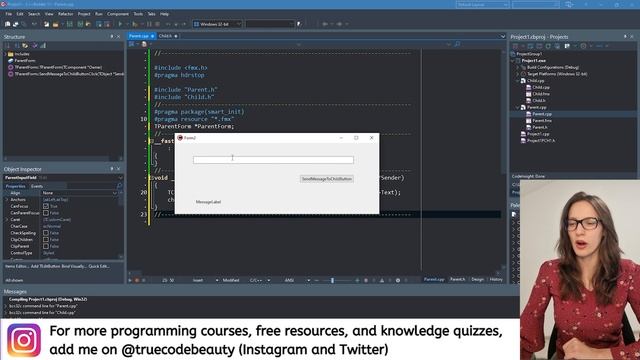Open the Project menu
This screenshot has height=360, width=640.
pyautogui.click(x=84, y=14)
